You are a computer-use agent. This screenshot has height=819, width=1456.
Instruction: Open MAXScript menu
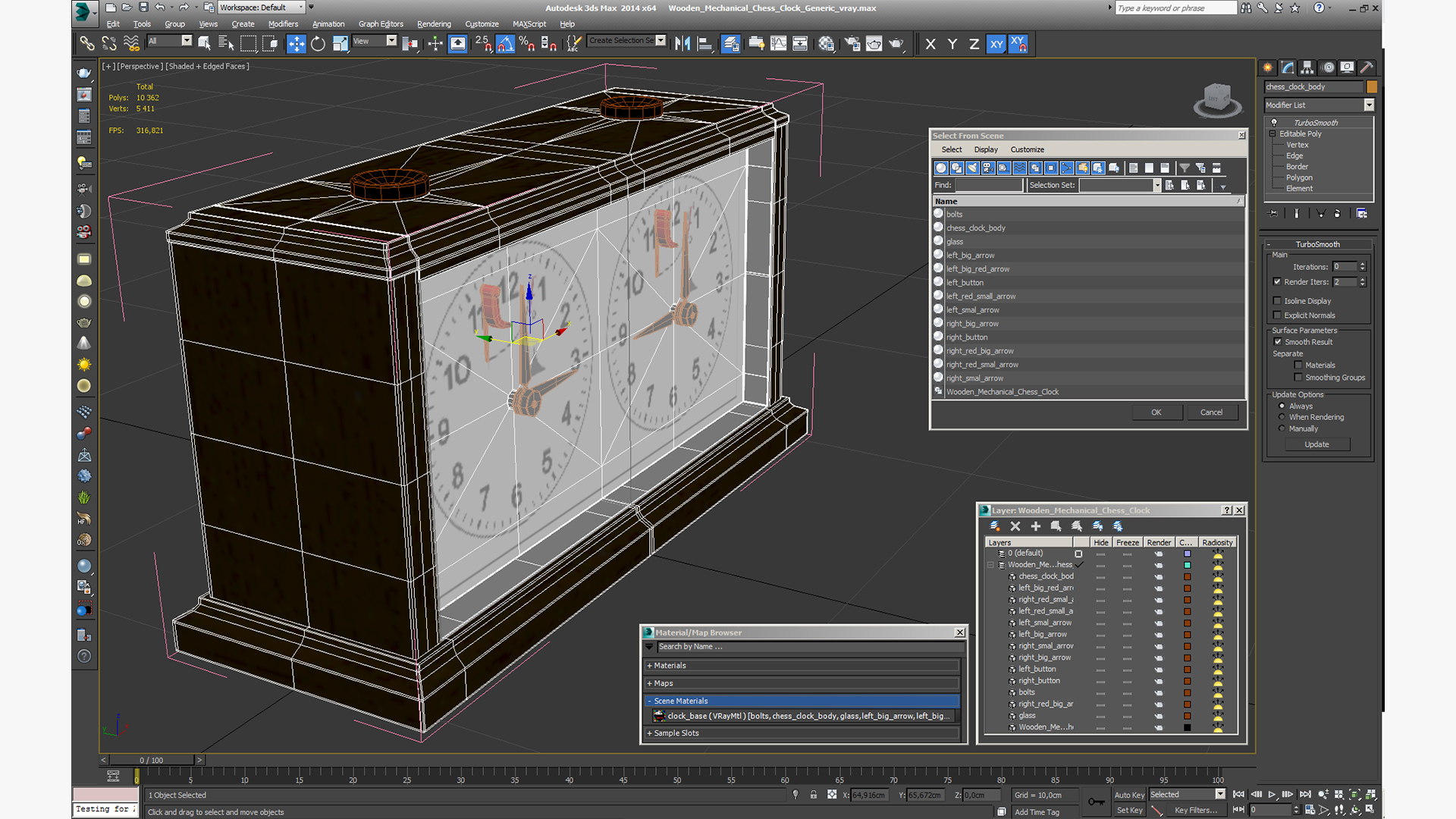point(529,24)
